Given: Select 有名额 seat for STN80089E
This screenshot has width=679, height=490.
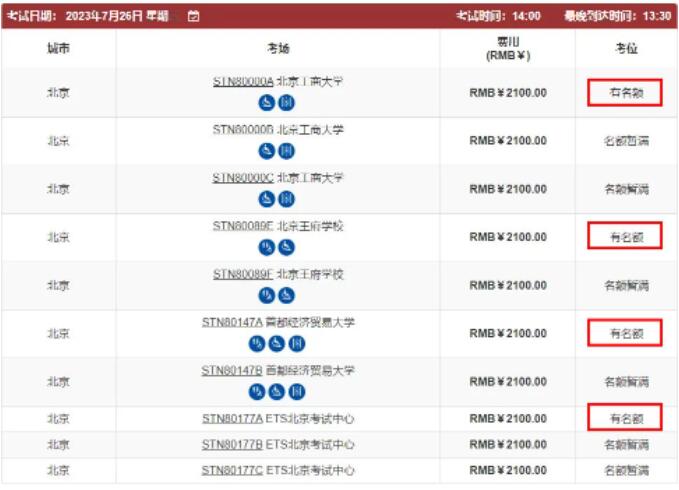Looking at the screenshot, I should (x=625, y=236).
